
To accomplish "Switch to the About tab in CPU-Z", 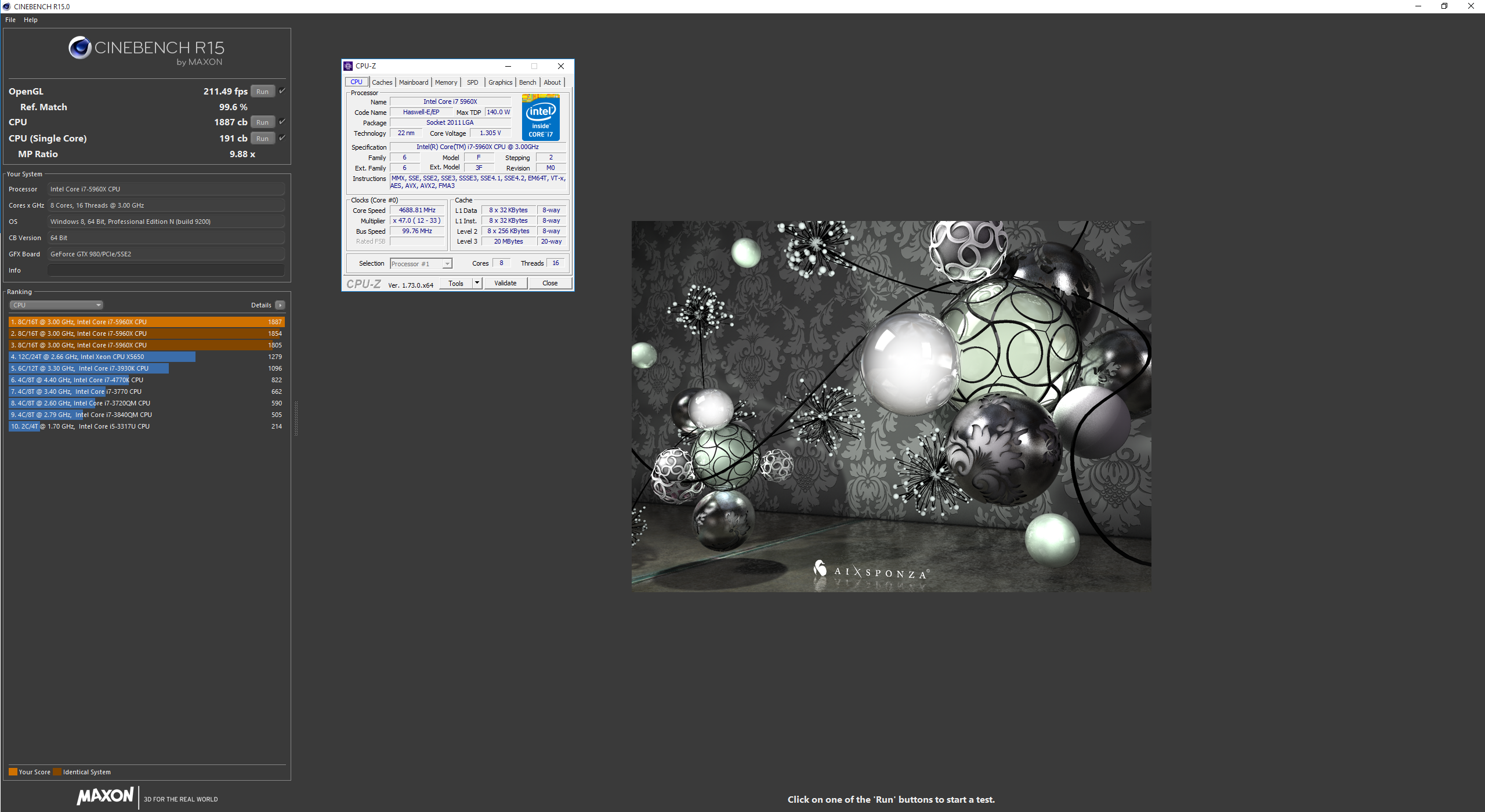I will 552,82.
